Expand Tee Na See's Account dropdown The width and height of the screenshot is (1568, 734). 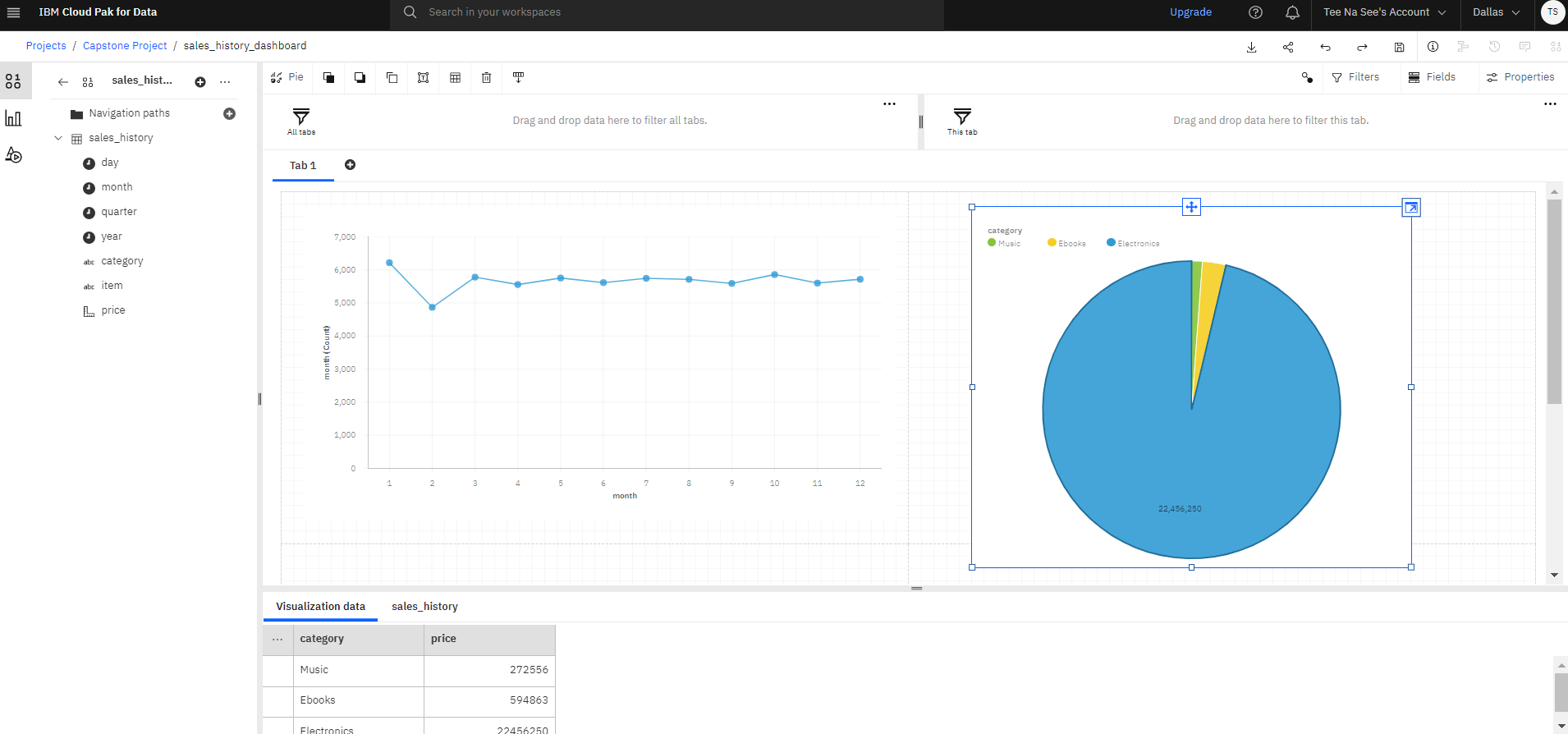(x=1385, y=12)
